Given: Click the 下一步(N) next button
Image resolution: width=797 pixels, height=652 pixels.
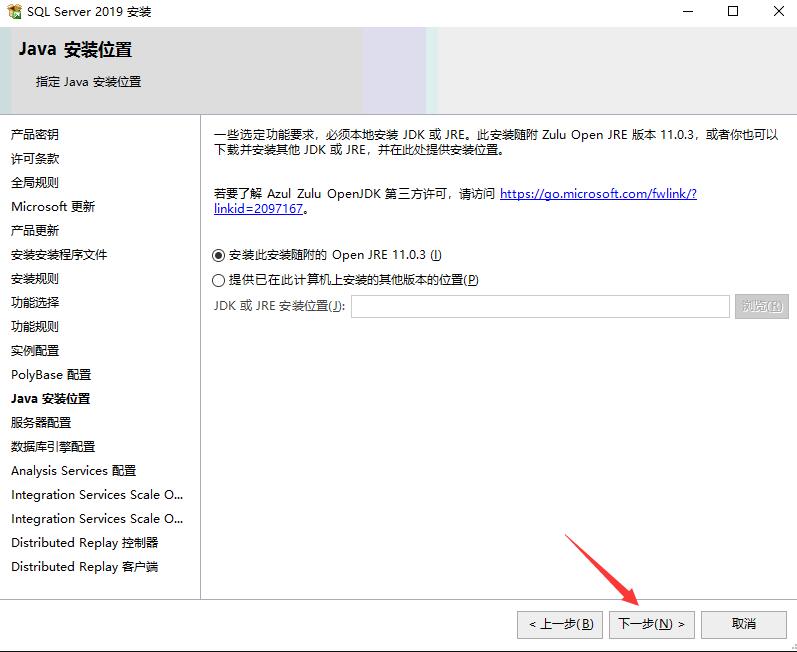Looking at the screenshot, I should point(651,624).
